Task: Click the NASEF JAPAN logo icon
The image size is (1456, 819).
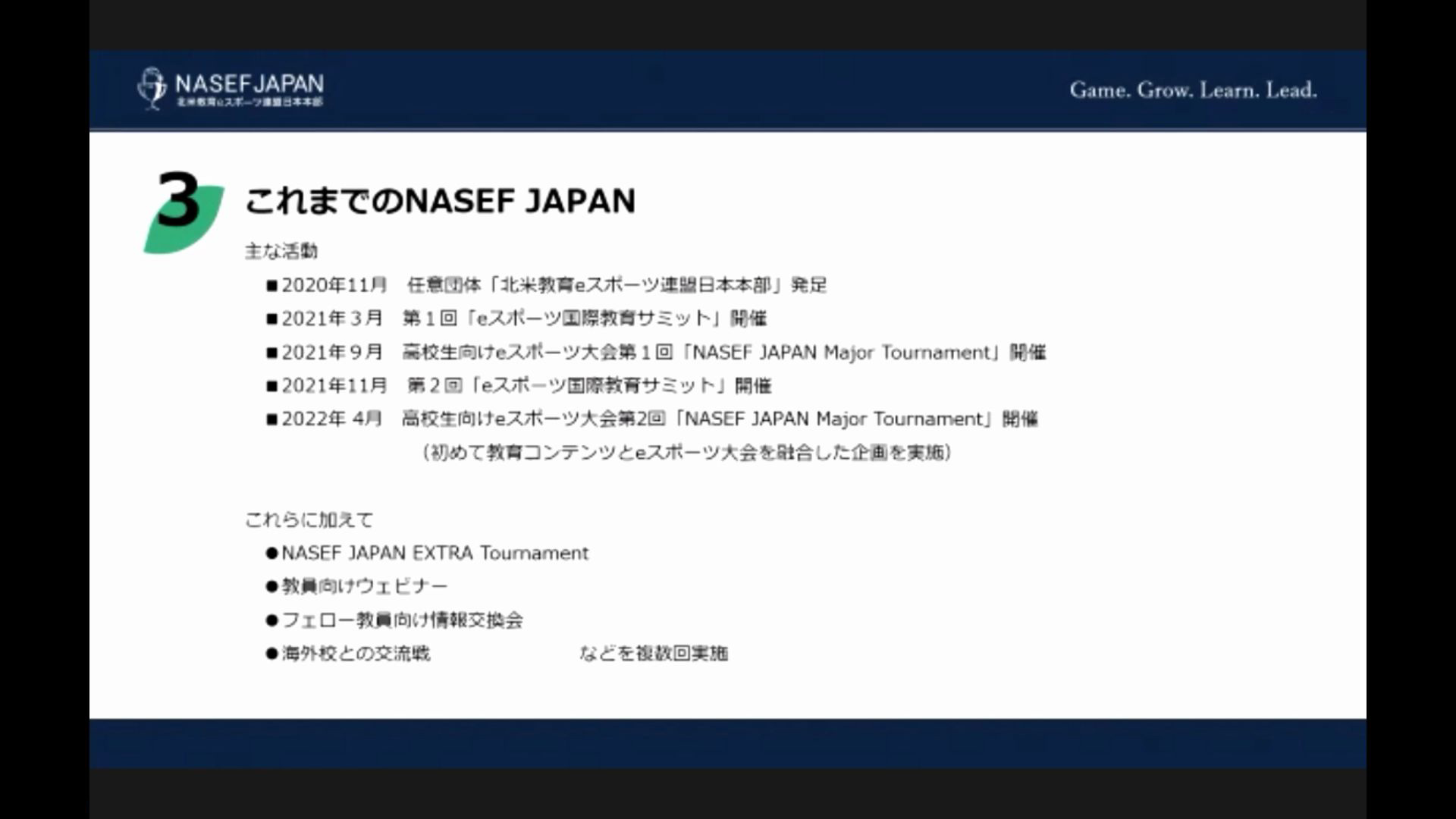Action: tap(152, 89)
